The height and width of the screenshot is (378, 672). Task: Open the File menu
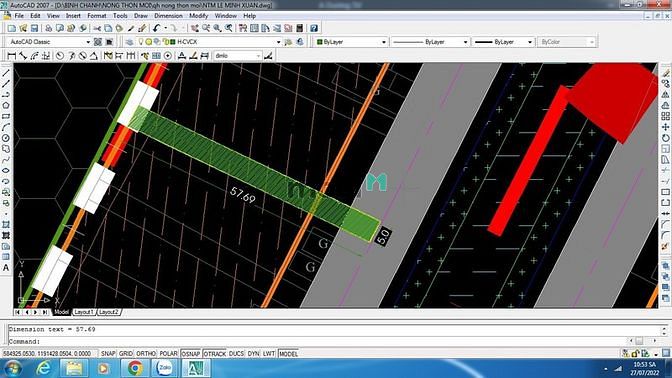(19, 16)
